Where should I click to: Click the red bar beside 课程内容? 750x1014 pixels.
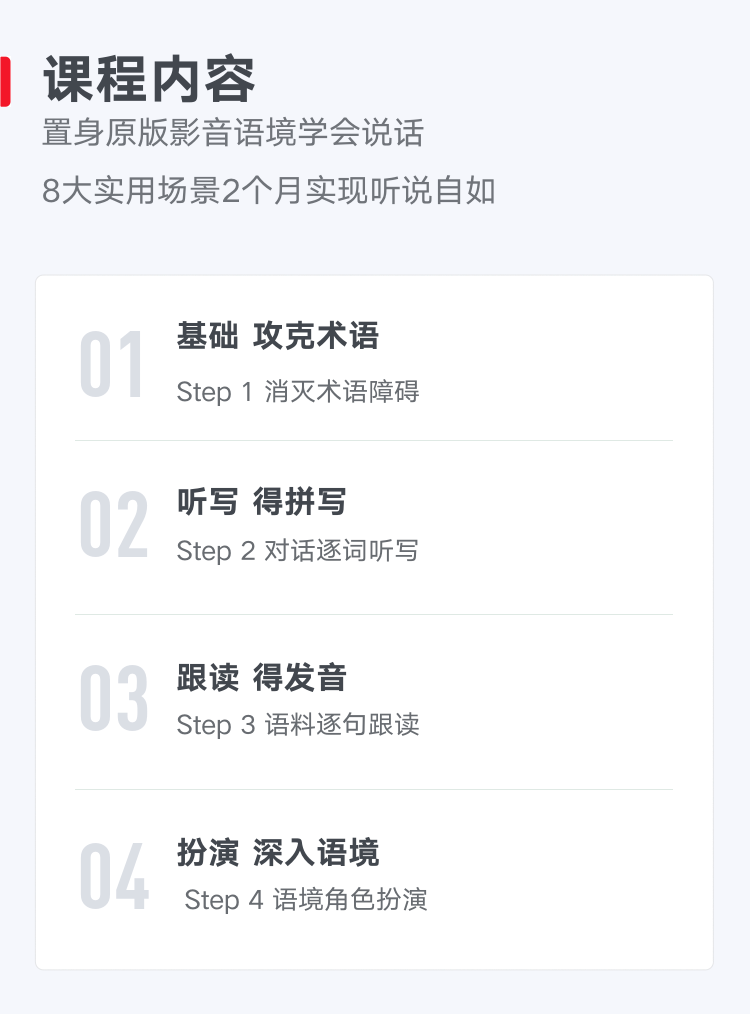[x=5, y=81]
